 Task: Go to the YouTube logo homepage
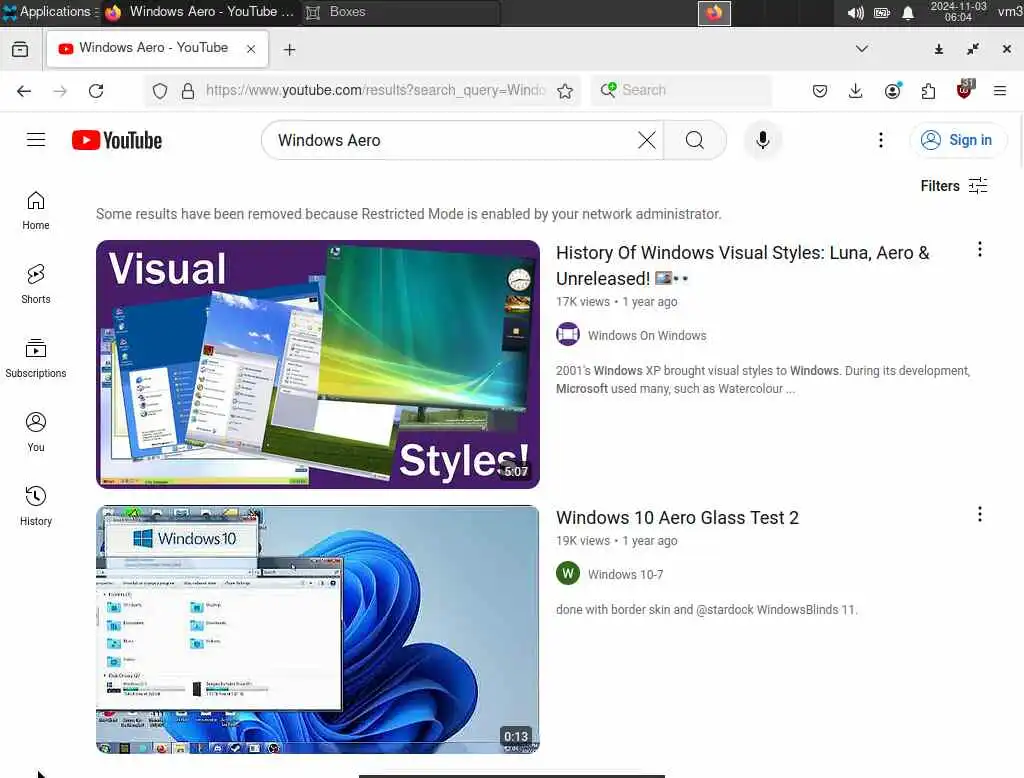[x=117, y=140]
